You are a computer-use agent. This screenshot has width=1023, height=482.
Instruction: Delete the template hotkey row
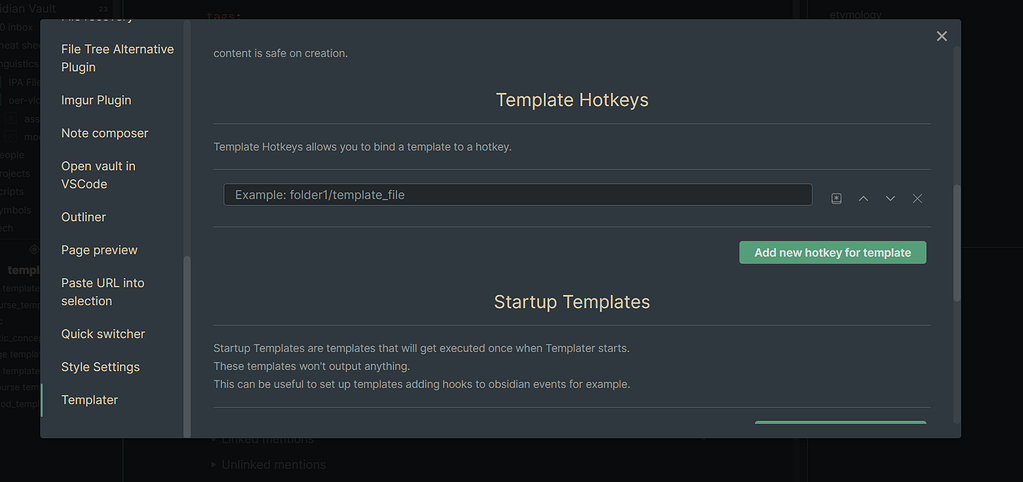click(917, 198)
